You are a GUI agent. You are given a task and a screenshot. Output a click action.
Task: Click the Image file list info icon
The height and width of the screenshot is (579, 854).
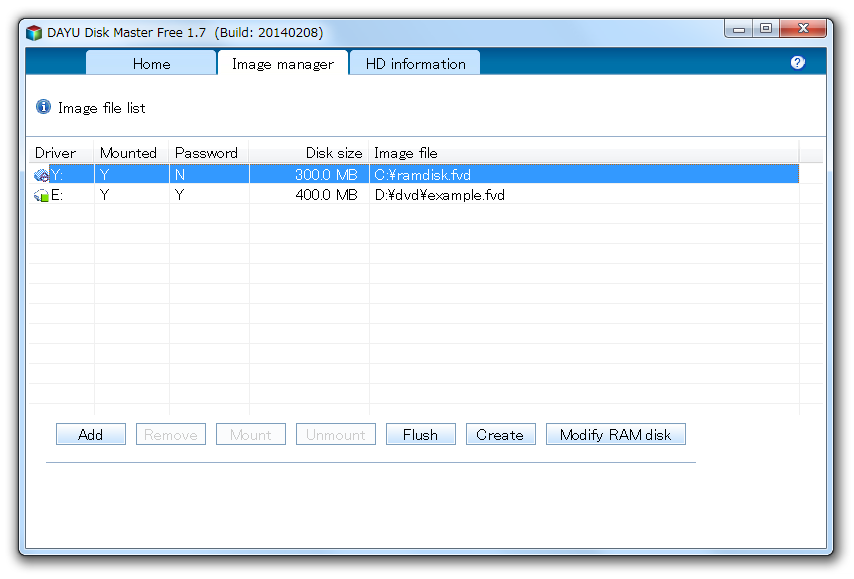(44, 106)
